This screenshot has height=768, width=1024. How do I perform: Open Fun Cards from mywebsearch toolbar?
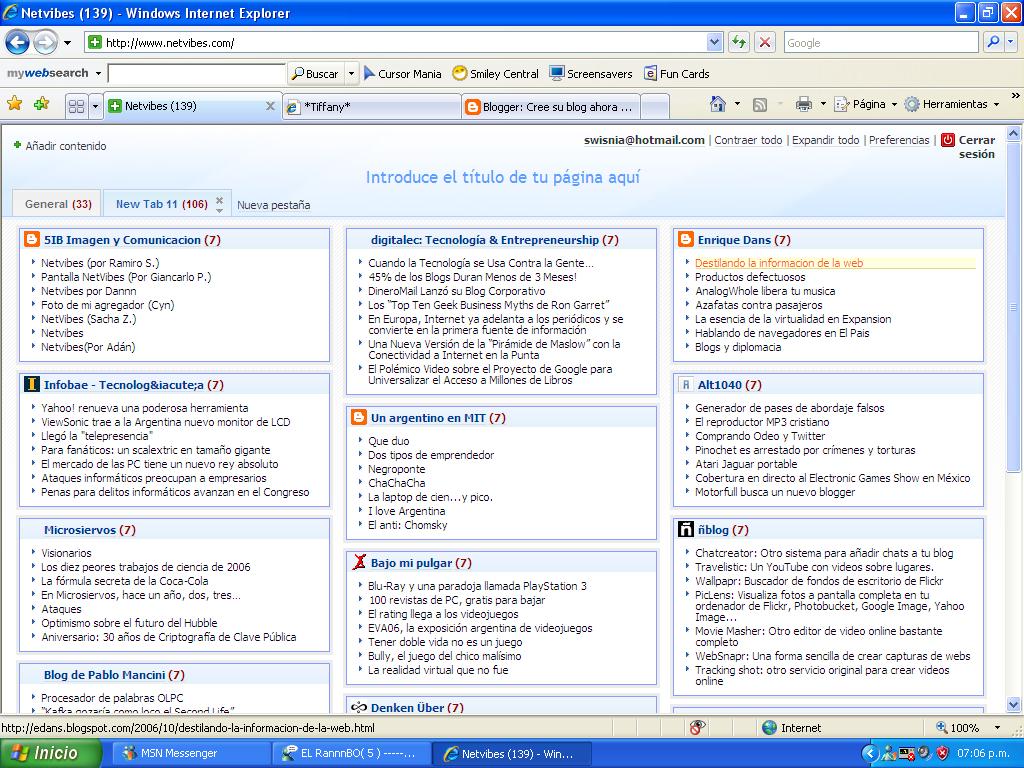click(677, 74)
